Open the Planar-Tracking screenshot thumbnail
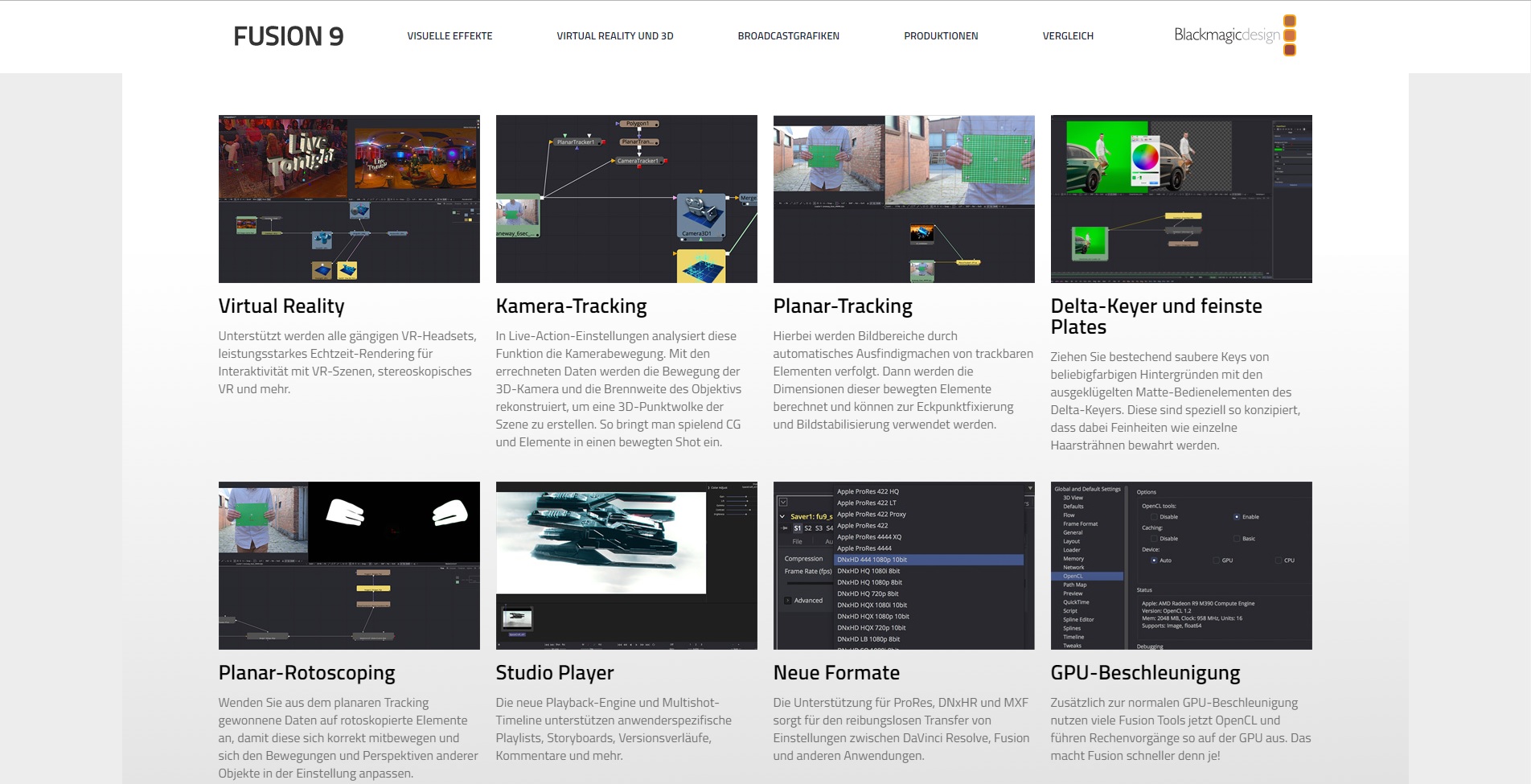The image size is (1531, 784). (904, 199)
